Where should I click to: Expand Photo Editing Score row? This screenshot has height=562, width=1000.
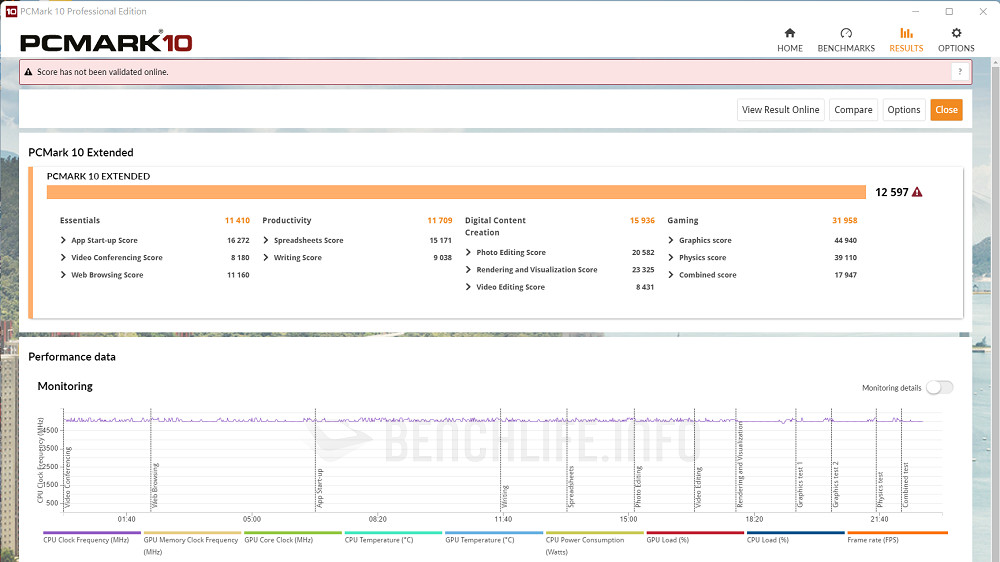click(469, 253)
